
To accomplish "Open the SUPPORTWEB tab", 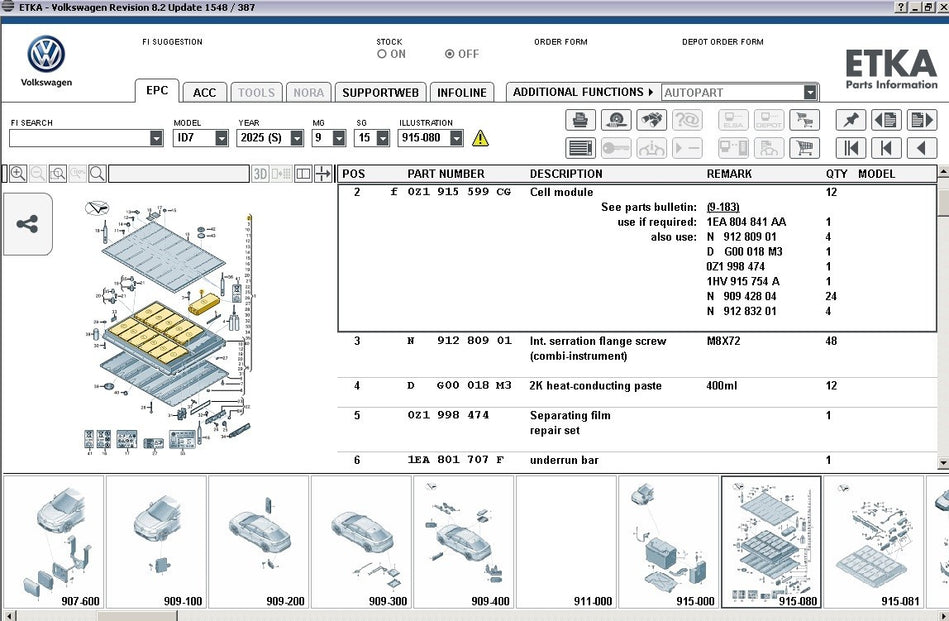I will tap(380, 92).
